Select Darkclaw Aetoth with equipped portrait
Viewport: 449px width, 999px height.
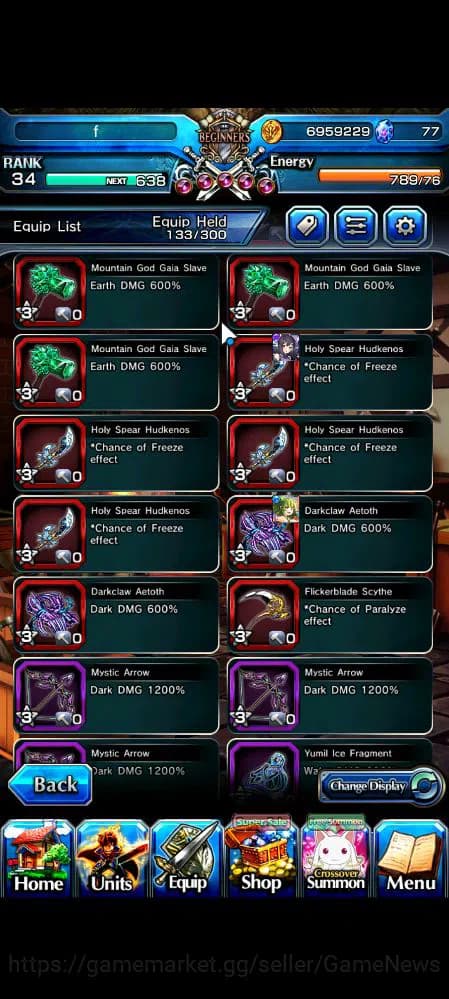pos(330,534)
